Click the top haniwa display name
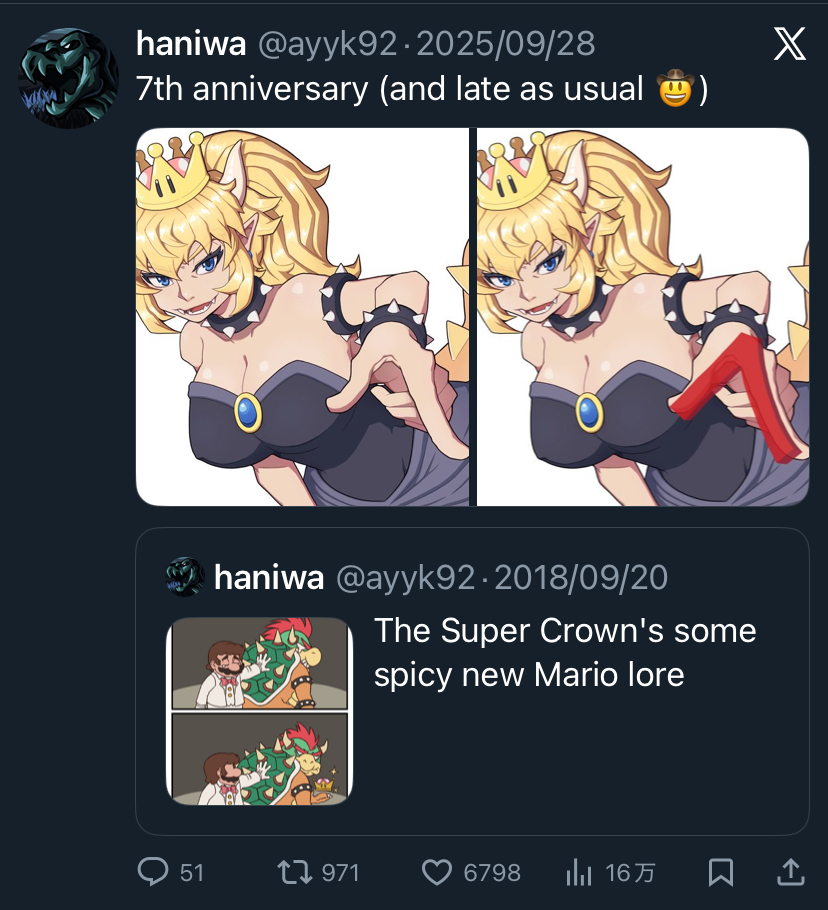 (192, 44)
